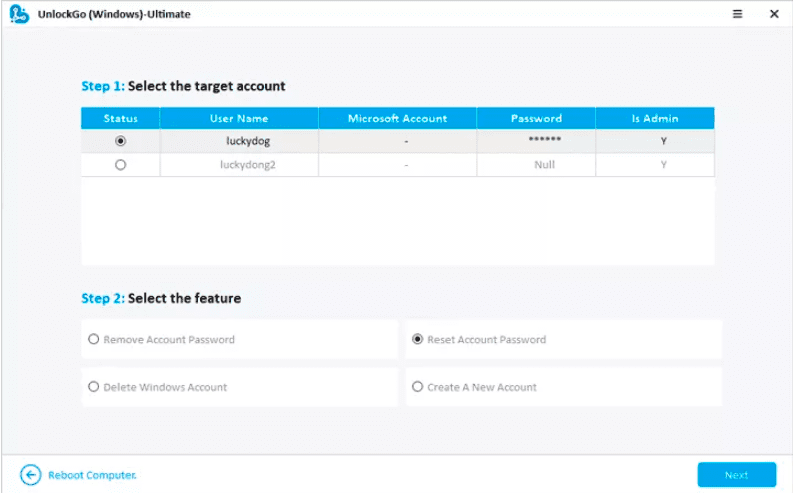The image size is (796, 493).
Task: Choose Reset Account Password option
Action: click(x=418, y=339)
